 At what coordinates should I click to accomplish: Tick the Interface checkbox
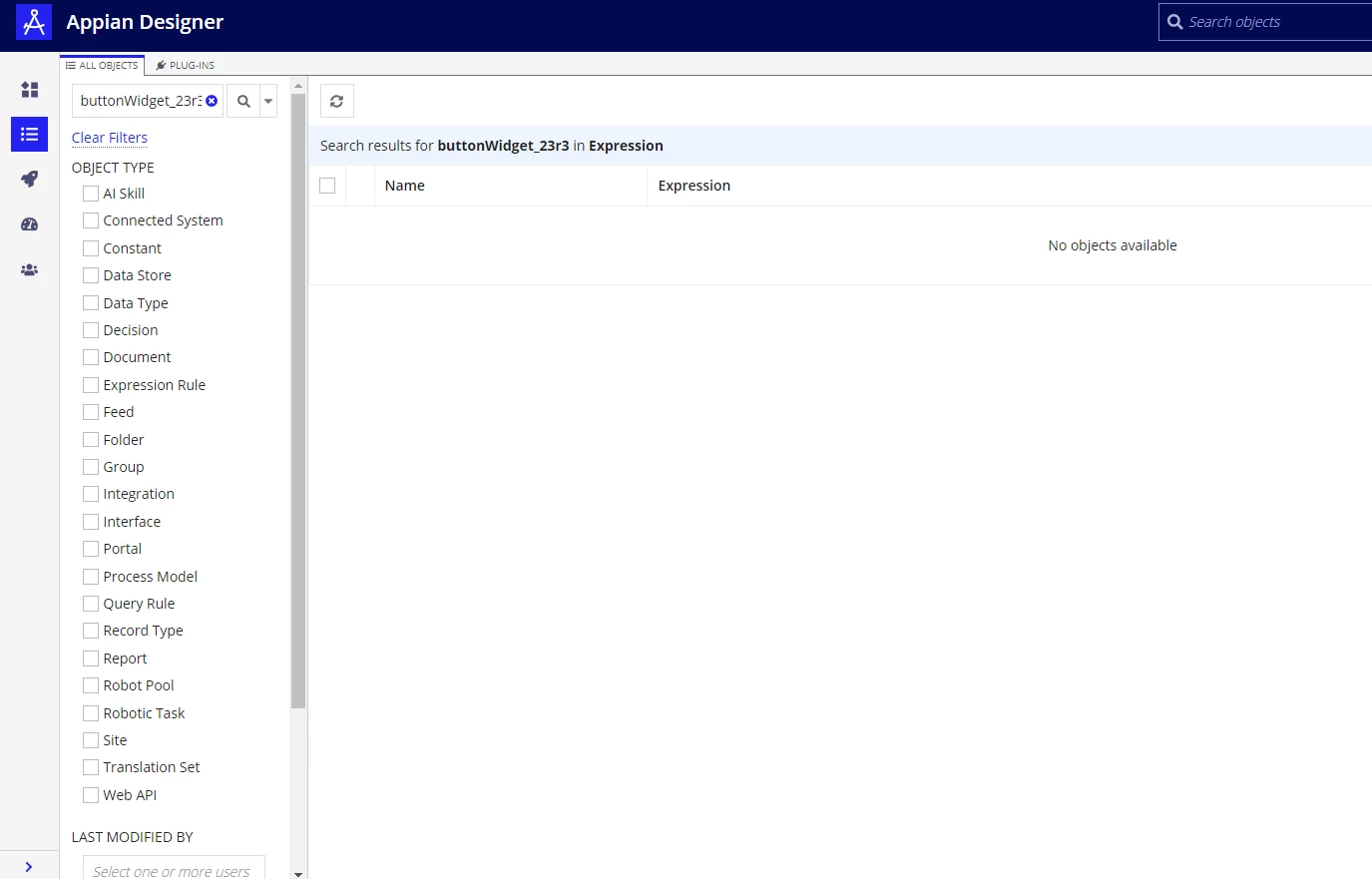coord(91,522)
